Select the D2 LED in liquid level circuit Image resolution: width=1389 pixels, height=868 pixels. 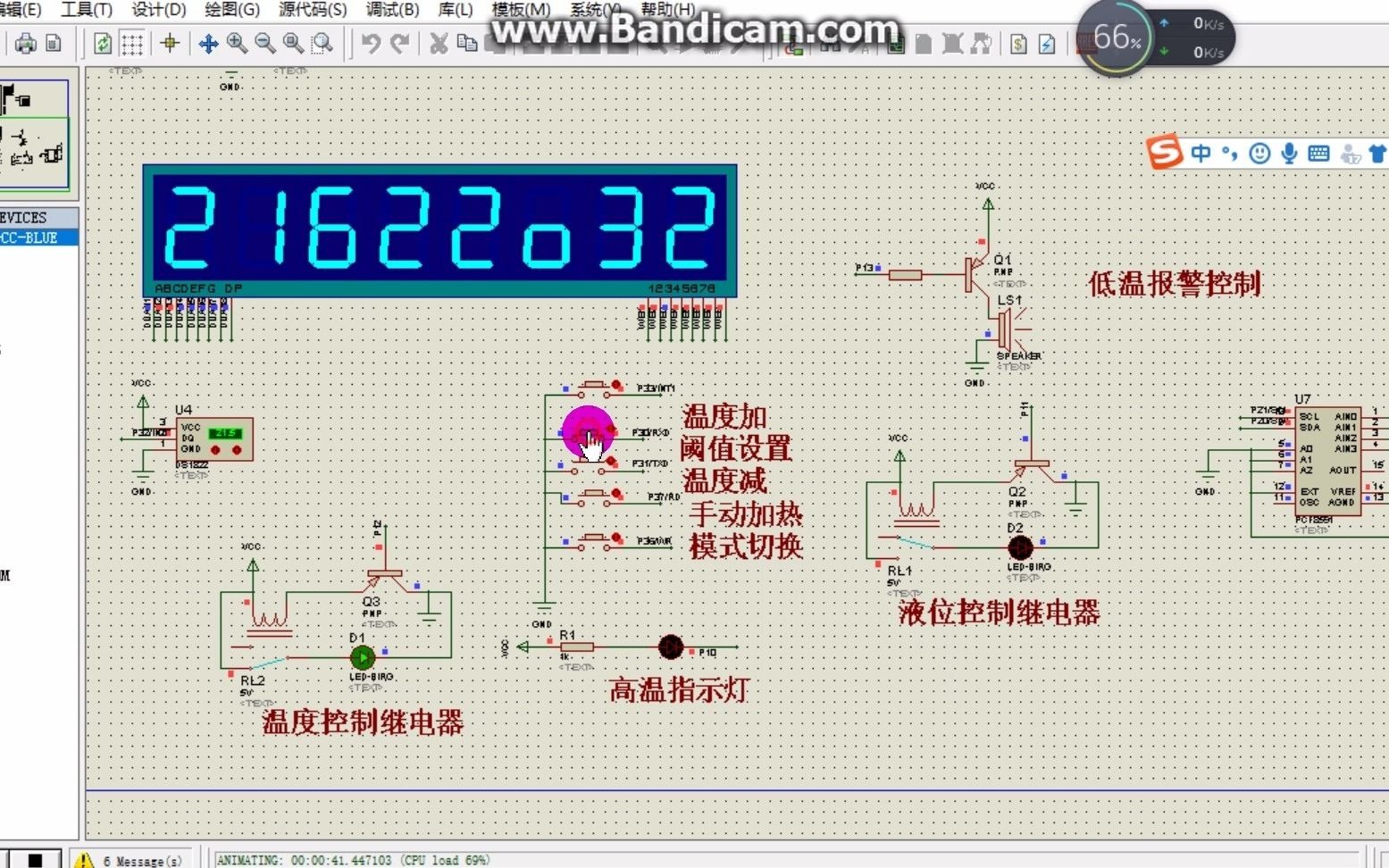point(1020,547)
